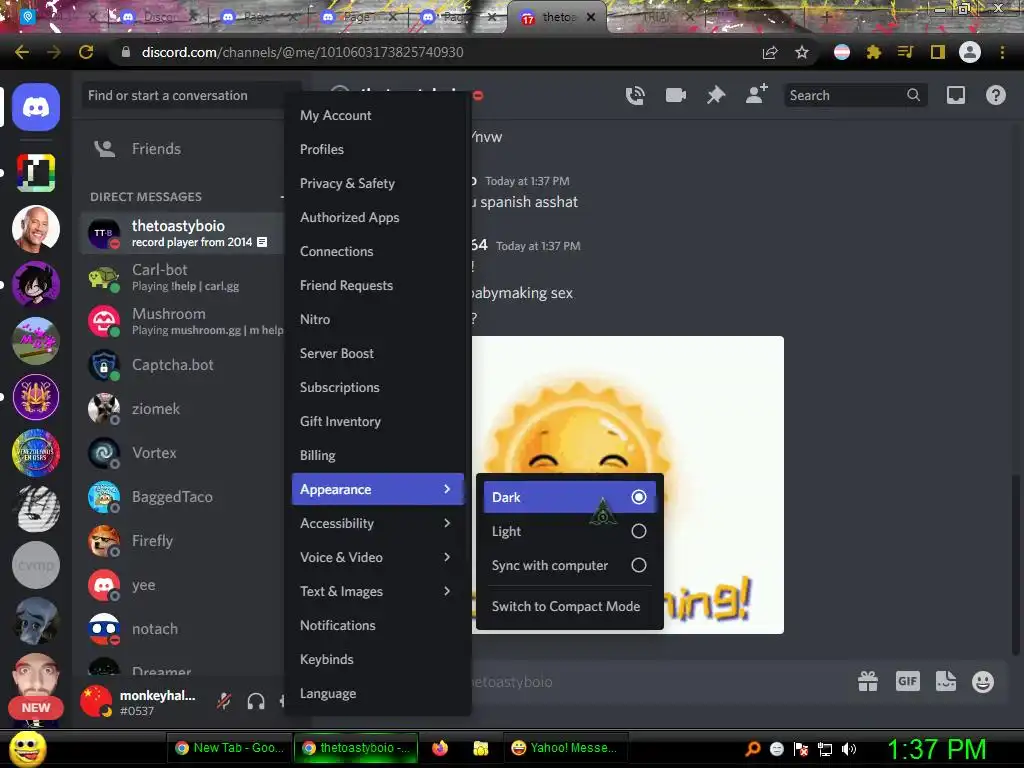
Task: Open Discord help
Action: [995, 95]
